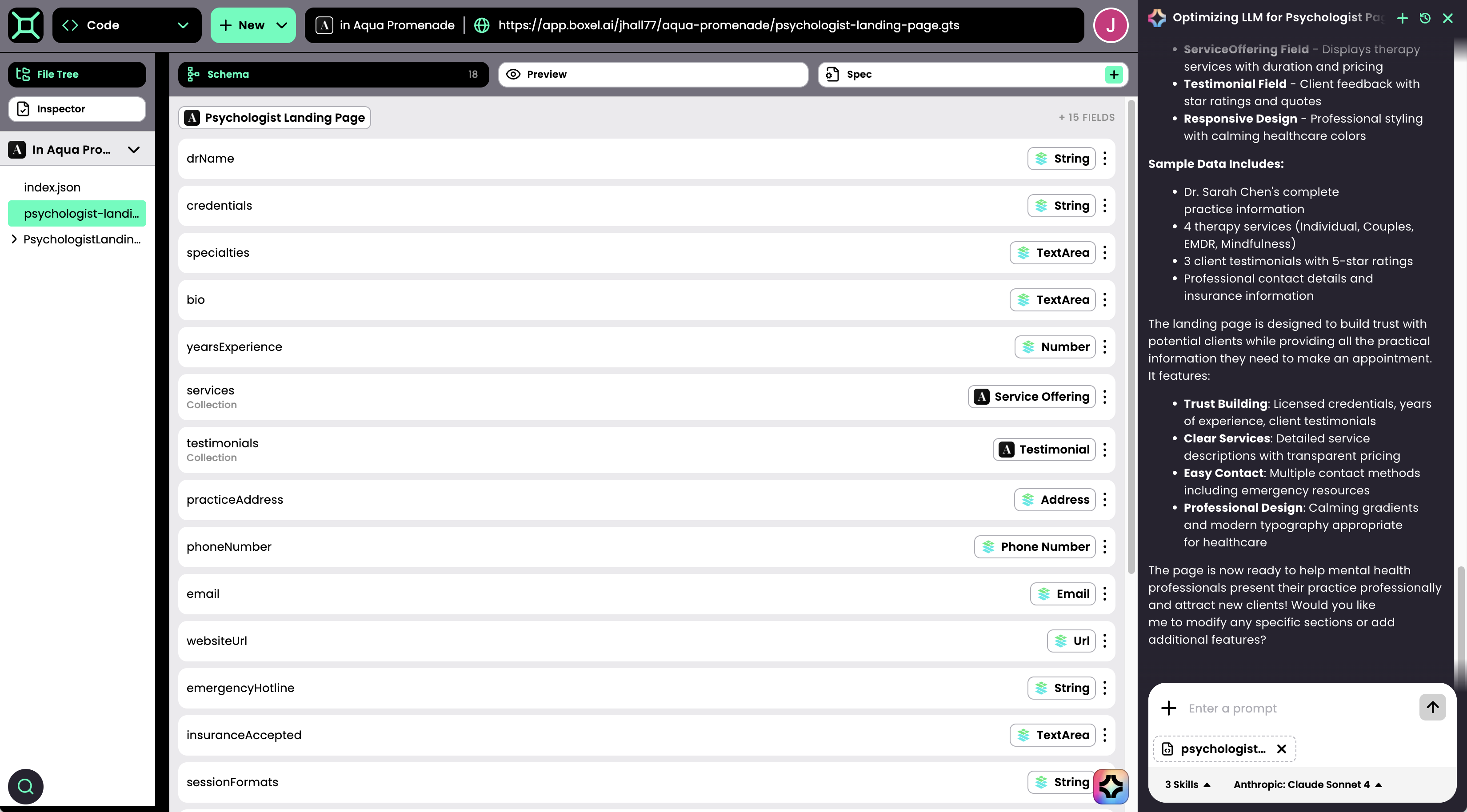Open the bio field options menu

click(x=1105, y=300)
